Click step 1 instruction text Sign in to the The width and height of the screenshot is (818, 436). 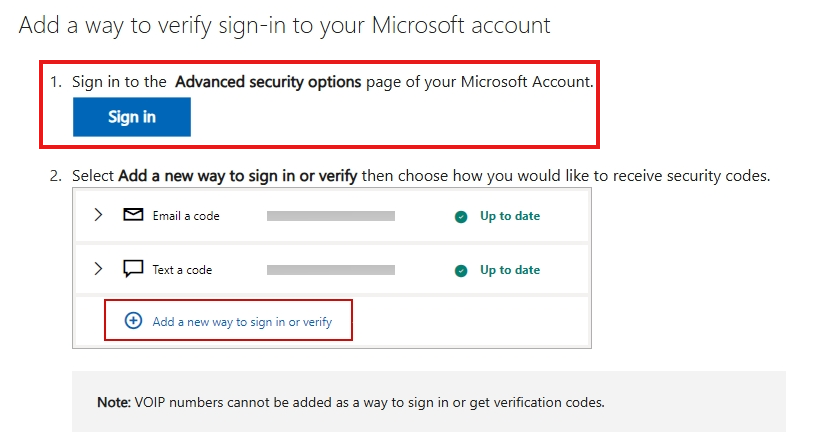(x=119, y=82)
